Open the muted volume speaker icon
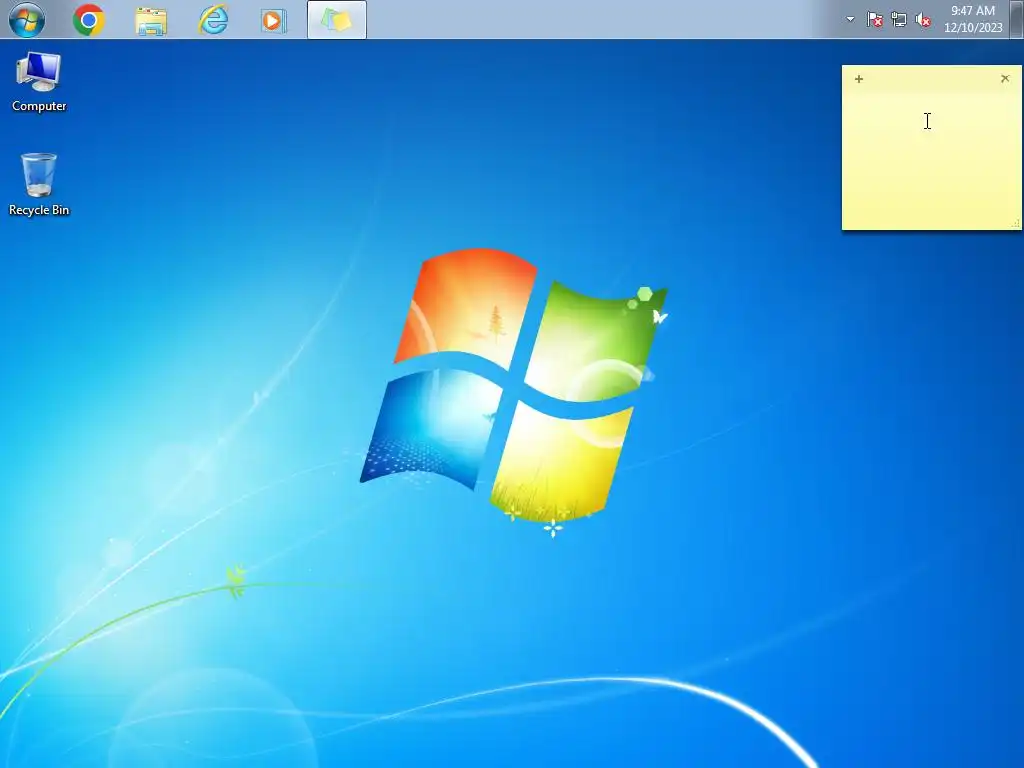The height and width of the screenshot is (768, 1024). 923,20
